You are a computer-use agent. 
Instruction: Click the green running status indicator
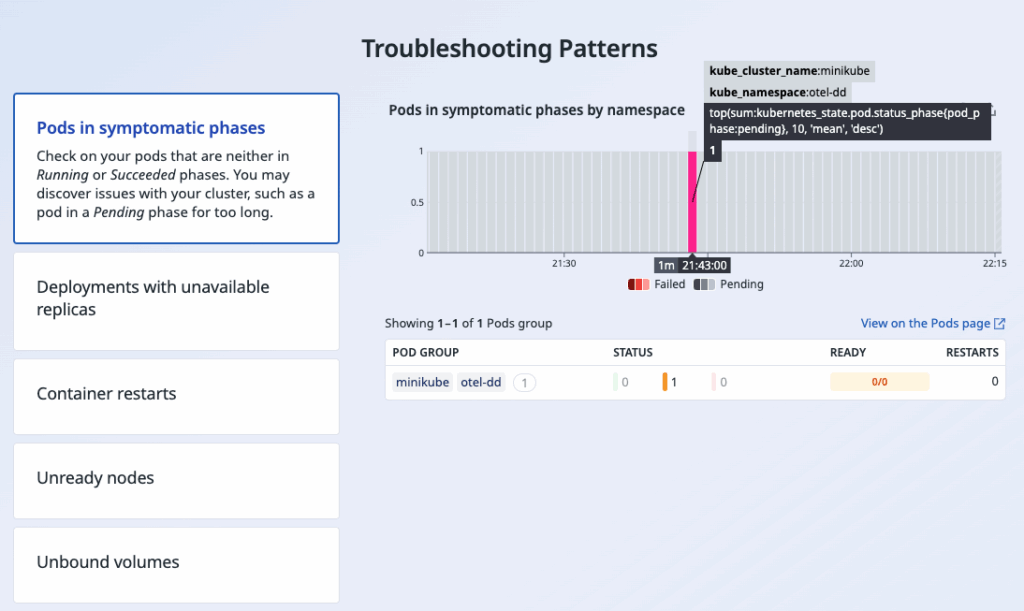tap(615, 382)
